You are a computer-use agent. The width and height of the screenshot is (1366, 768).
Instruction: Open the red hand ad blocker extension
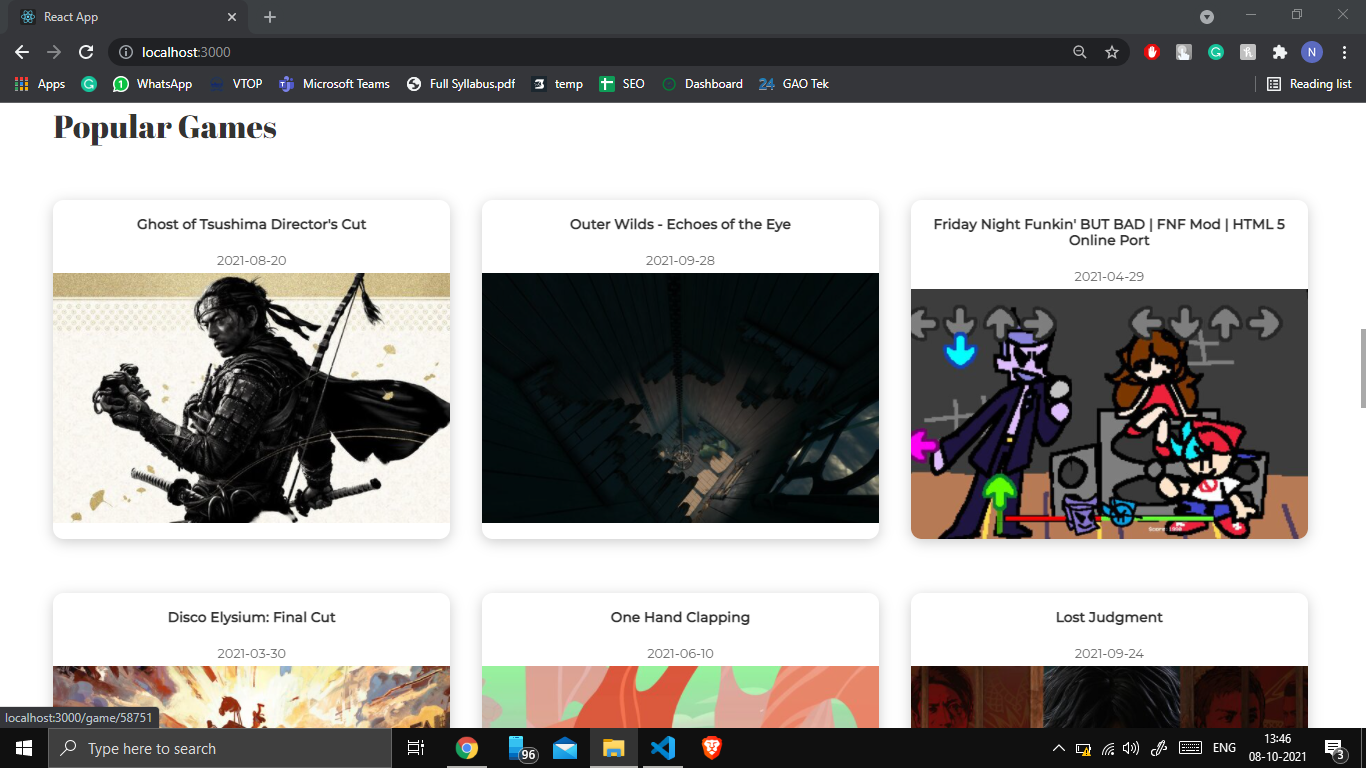(x=1152, y=52)
